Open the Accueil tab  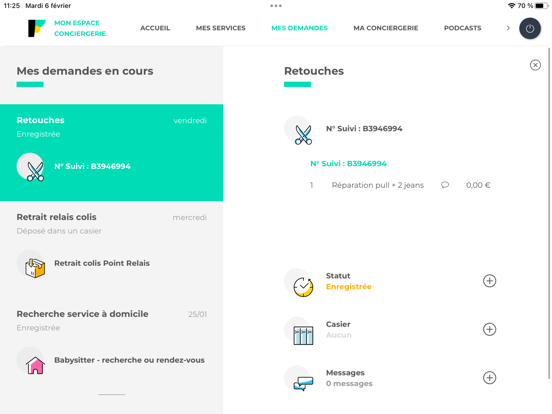coord(155,28)
